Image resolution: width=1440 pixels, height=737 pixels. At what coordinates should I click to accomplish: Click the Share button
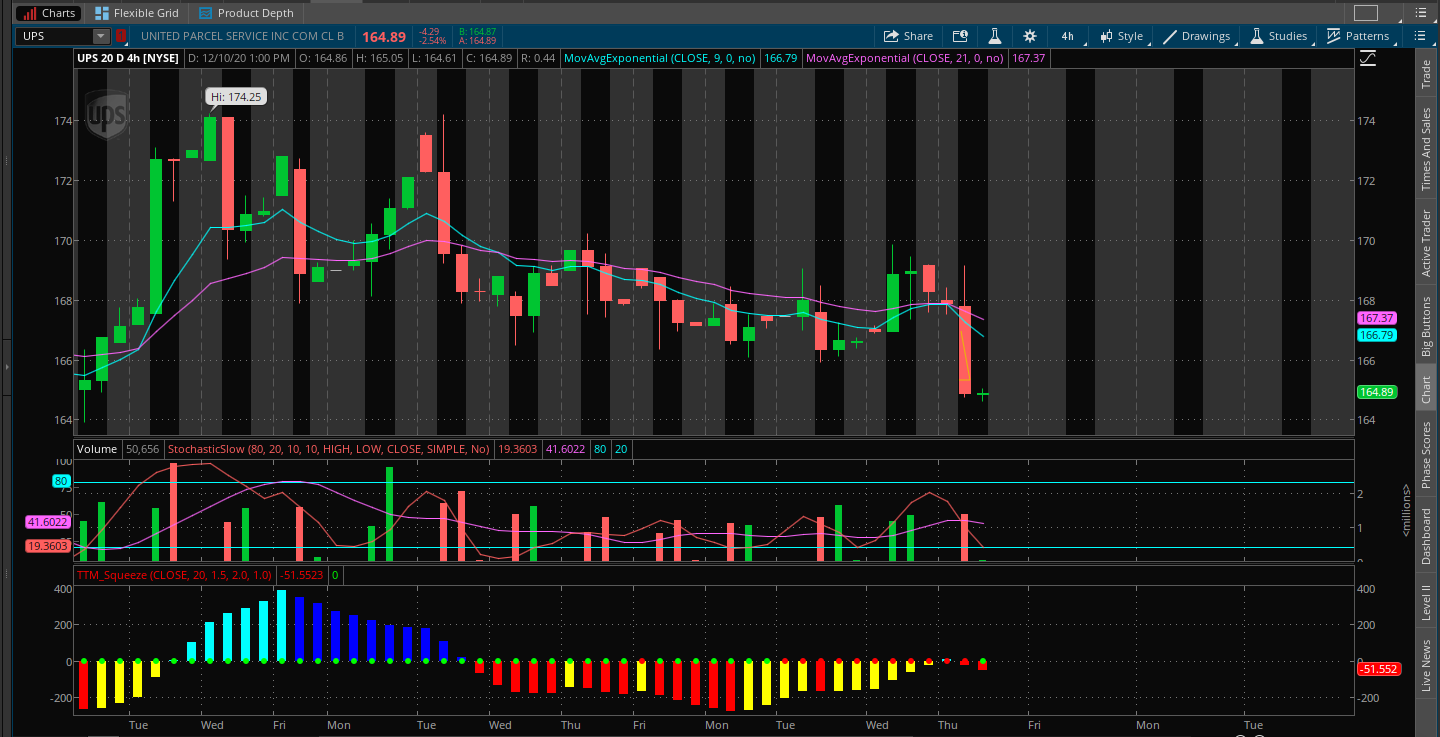(x=908, y=36)
